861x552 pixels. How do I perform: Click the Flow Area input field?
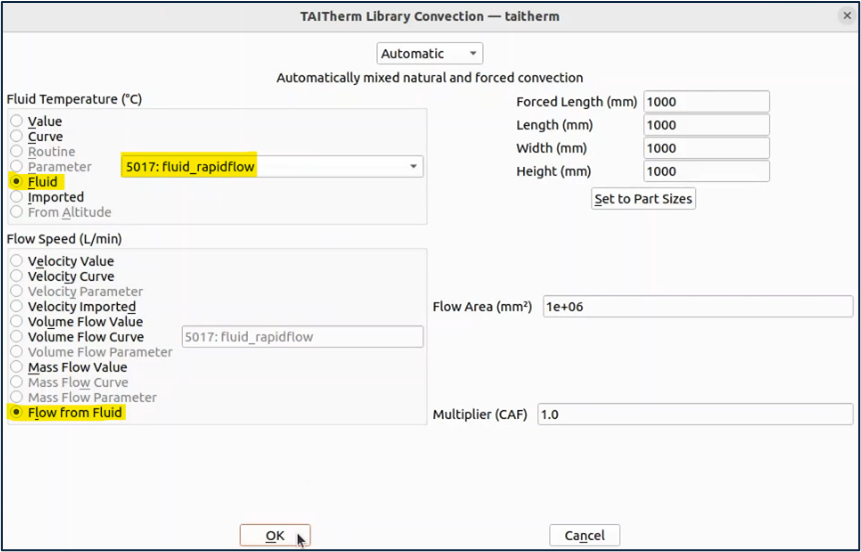tap(698, 306)
